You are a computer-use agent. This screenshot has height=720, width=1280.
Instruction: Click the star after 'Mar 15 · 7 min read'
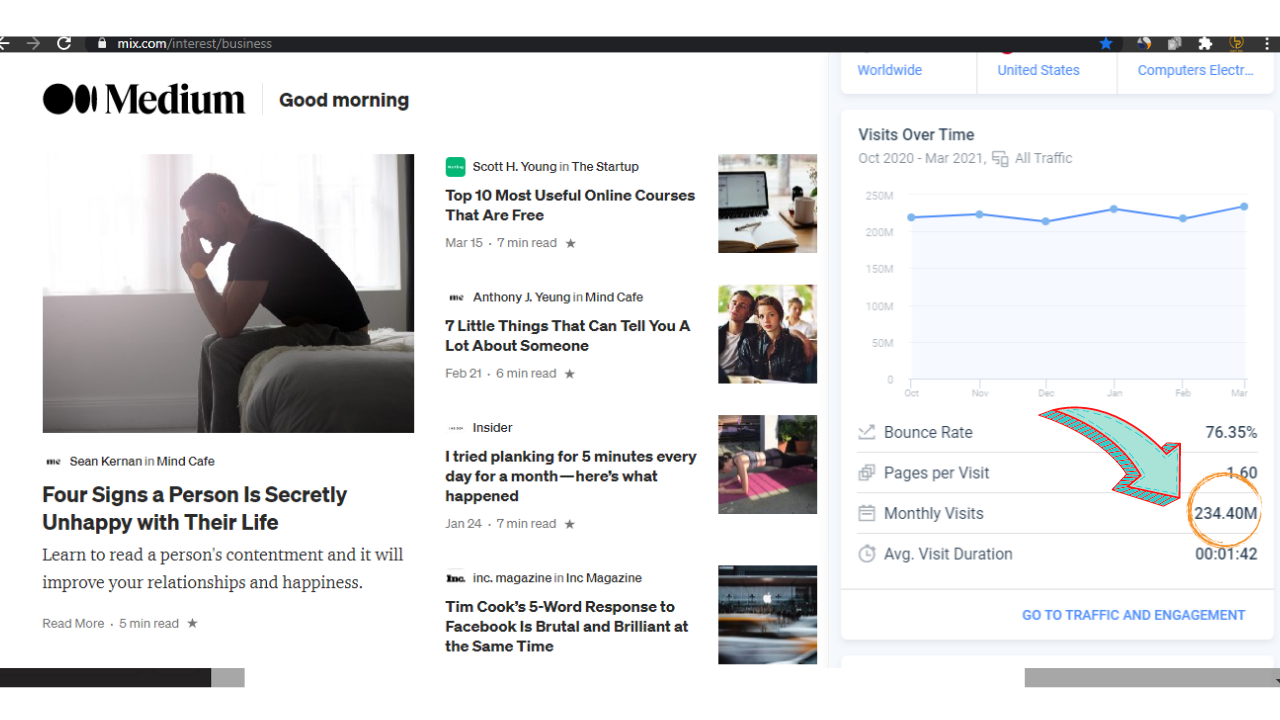(571, 243)
